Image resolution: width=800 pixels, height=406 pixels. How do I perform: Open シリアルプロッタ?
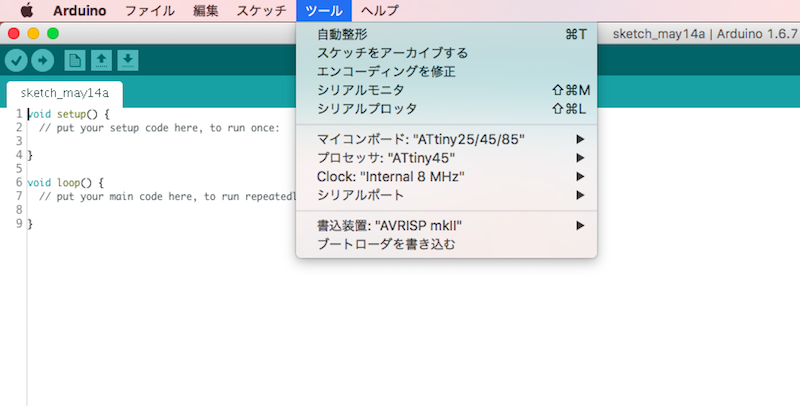tap(446, 109)
